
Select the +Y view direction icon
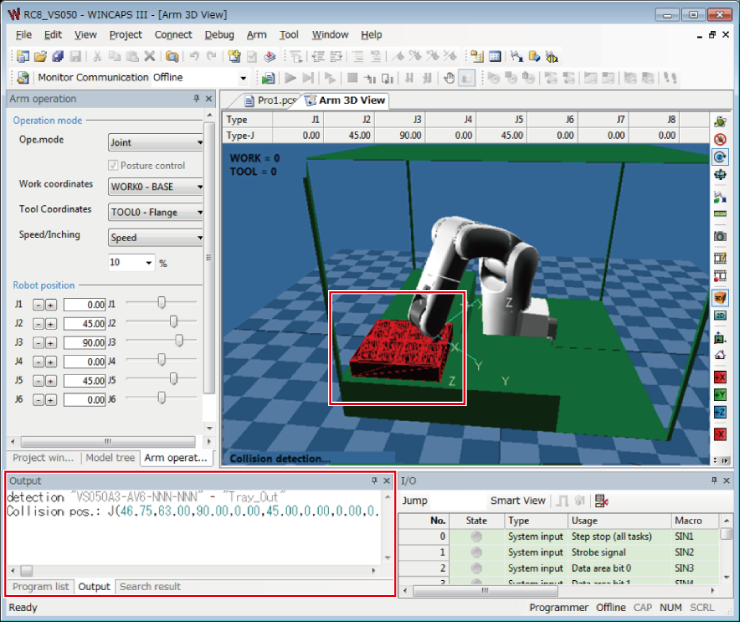click(720, 395)
